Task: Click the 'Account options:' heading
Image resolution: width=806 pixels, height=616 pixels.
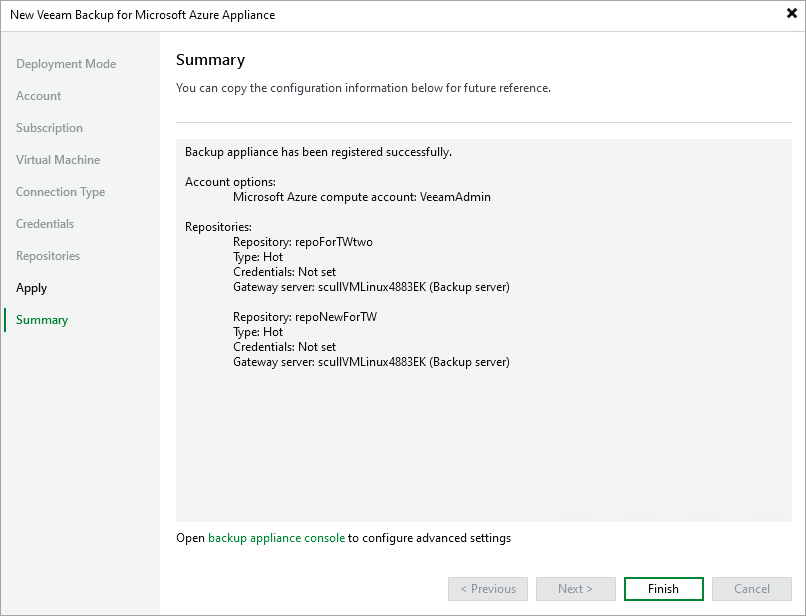Action: pyautogui.click(x=230, y=182)
